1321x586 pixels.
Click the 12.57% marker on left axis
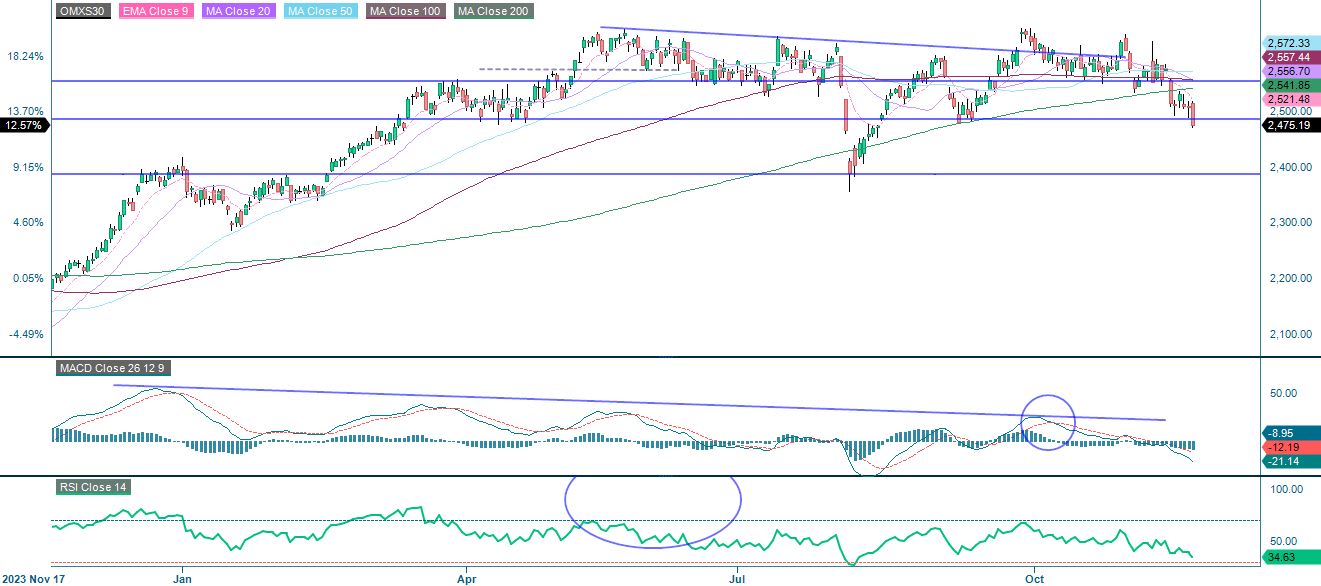coord(22,126)
